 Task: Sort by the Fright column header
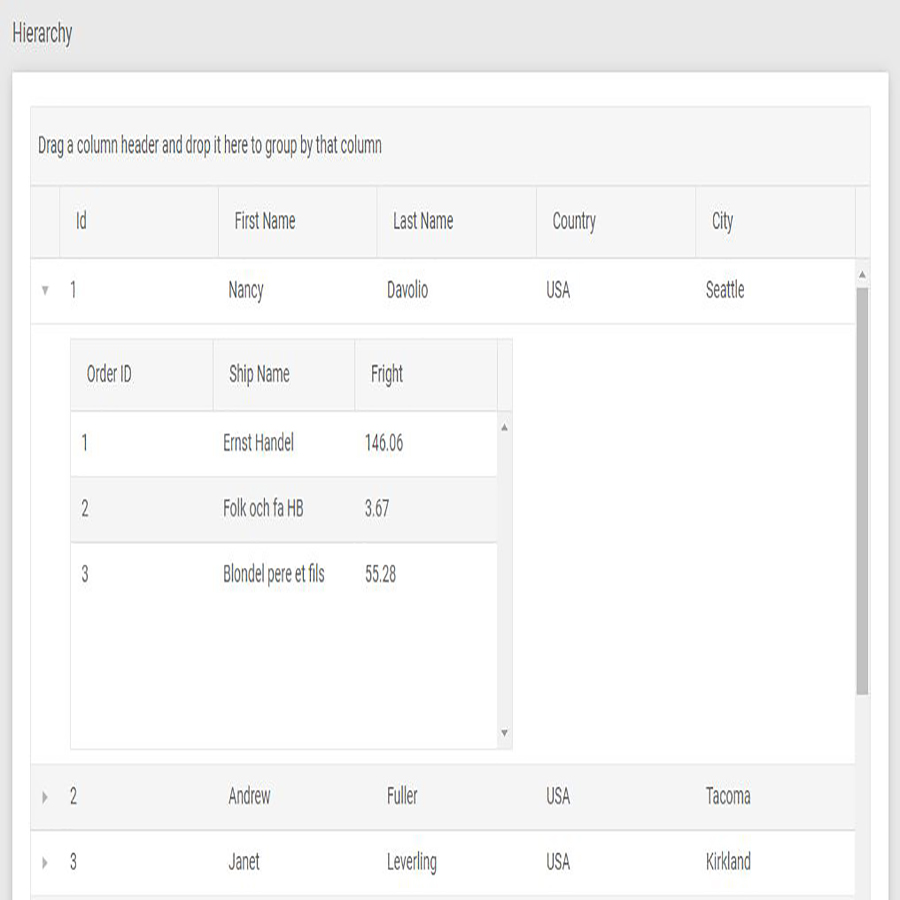[426, 375]
